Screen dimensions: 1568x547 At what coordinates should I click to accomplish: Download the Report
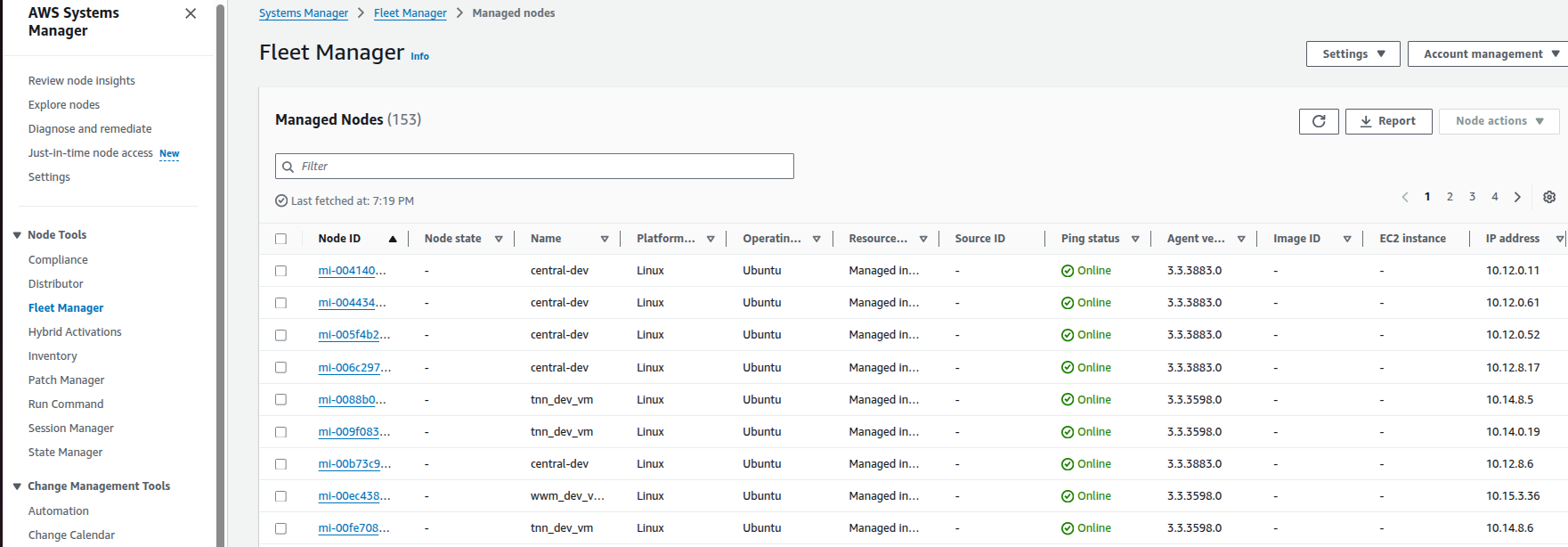(1388, 121)
